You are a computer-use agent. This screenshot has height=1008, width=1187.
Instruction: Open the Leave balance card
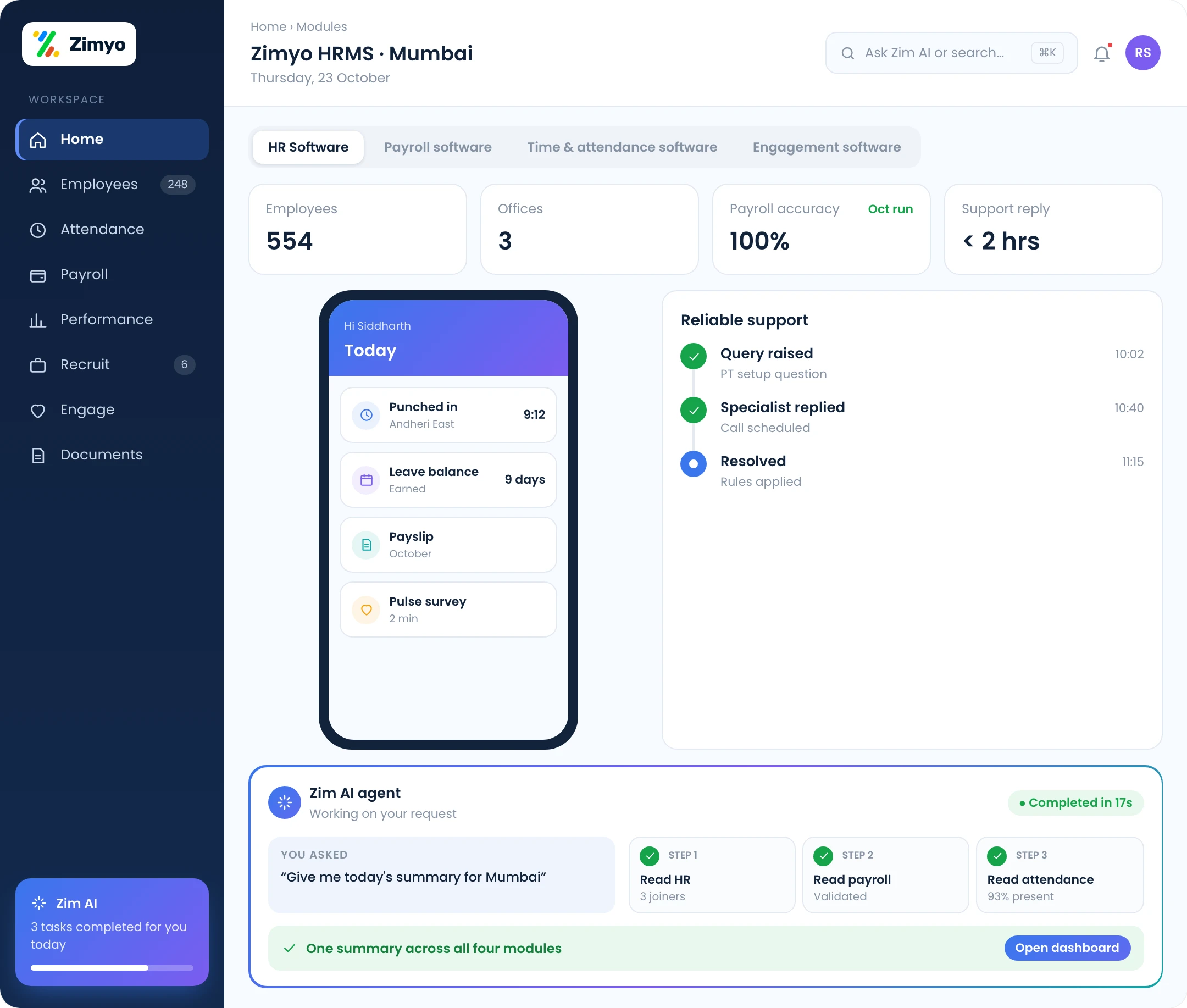click(x=448, y=480)
